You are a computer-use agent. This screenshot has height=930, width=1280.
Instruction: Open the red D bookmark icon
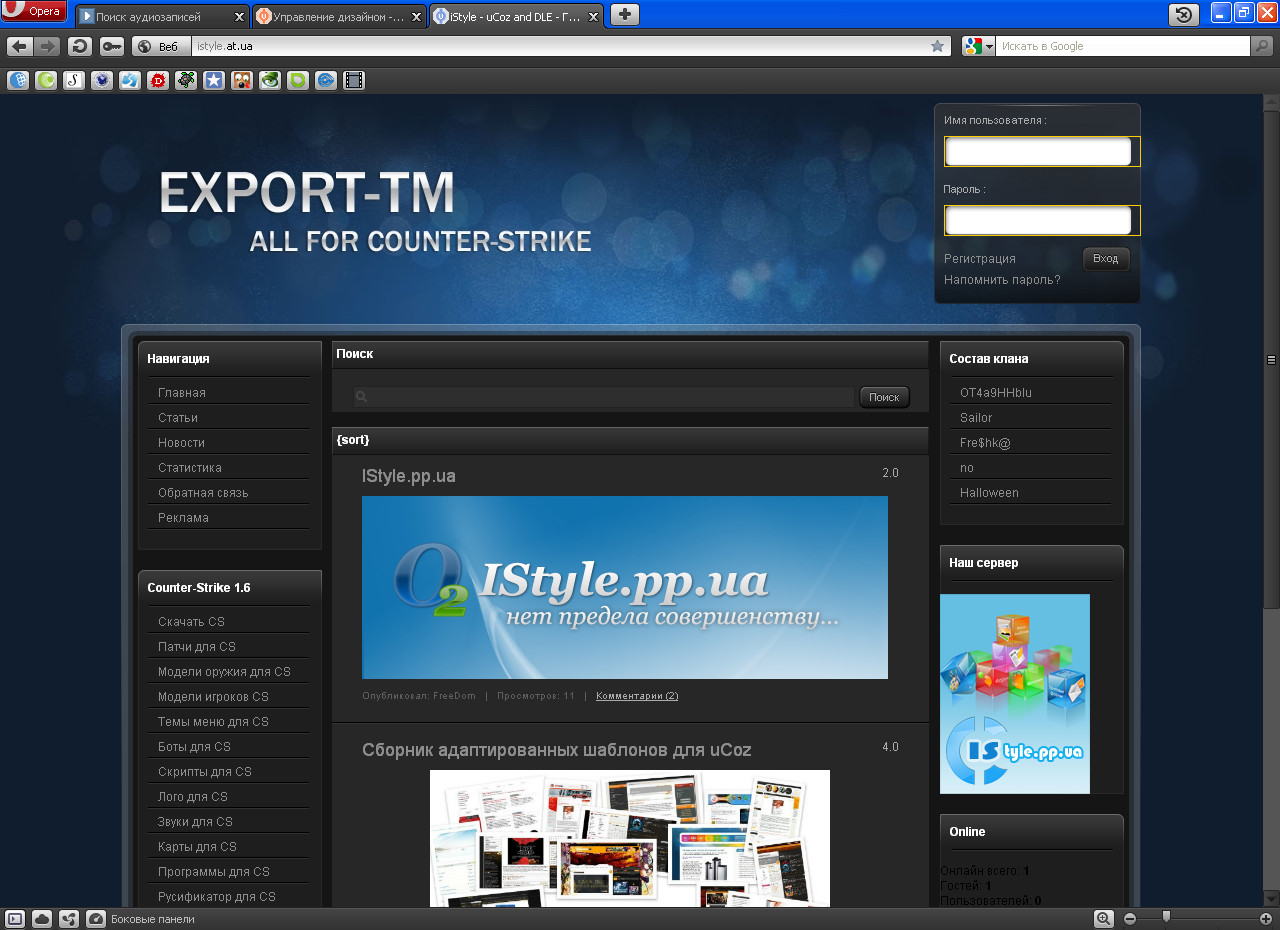[158, 81]
